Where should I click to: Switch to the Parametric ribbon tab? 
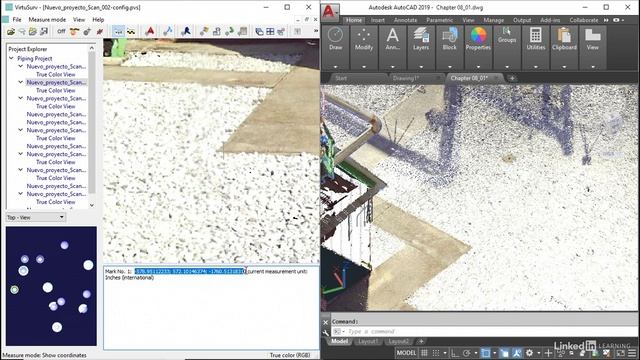point(440,20)
